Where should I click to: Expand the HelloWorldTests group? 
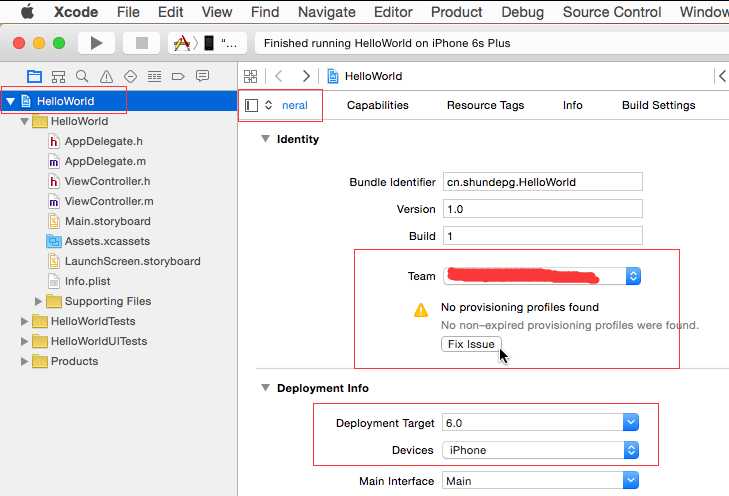[24, 321]
